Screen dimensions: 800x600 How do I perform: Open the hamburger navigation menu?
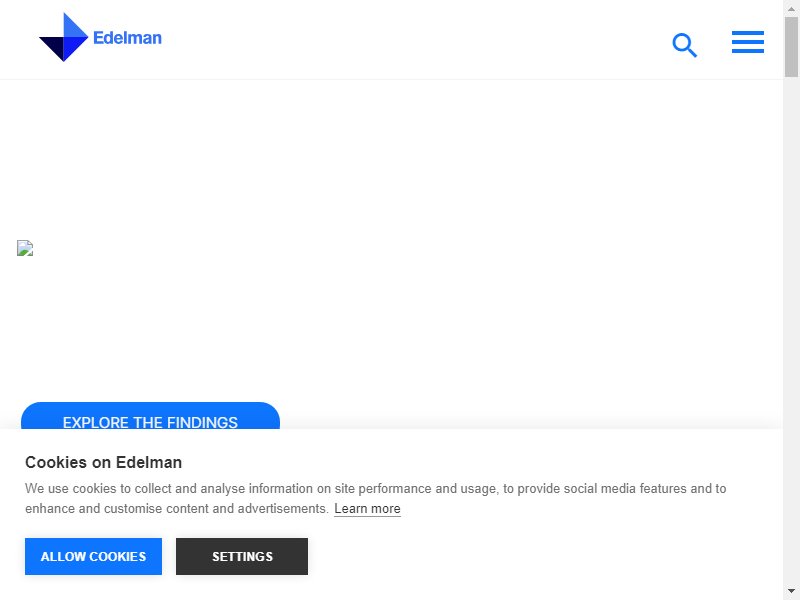(x=747, y=42)
